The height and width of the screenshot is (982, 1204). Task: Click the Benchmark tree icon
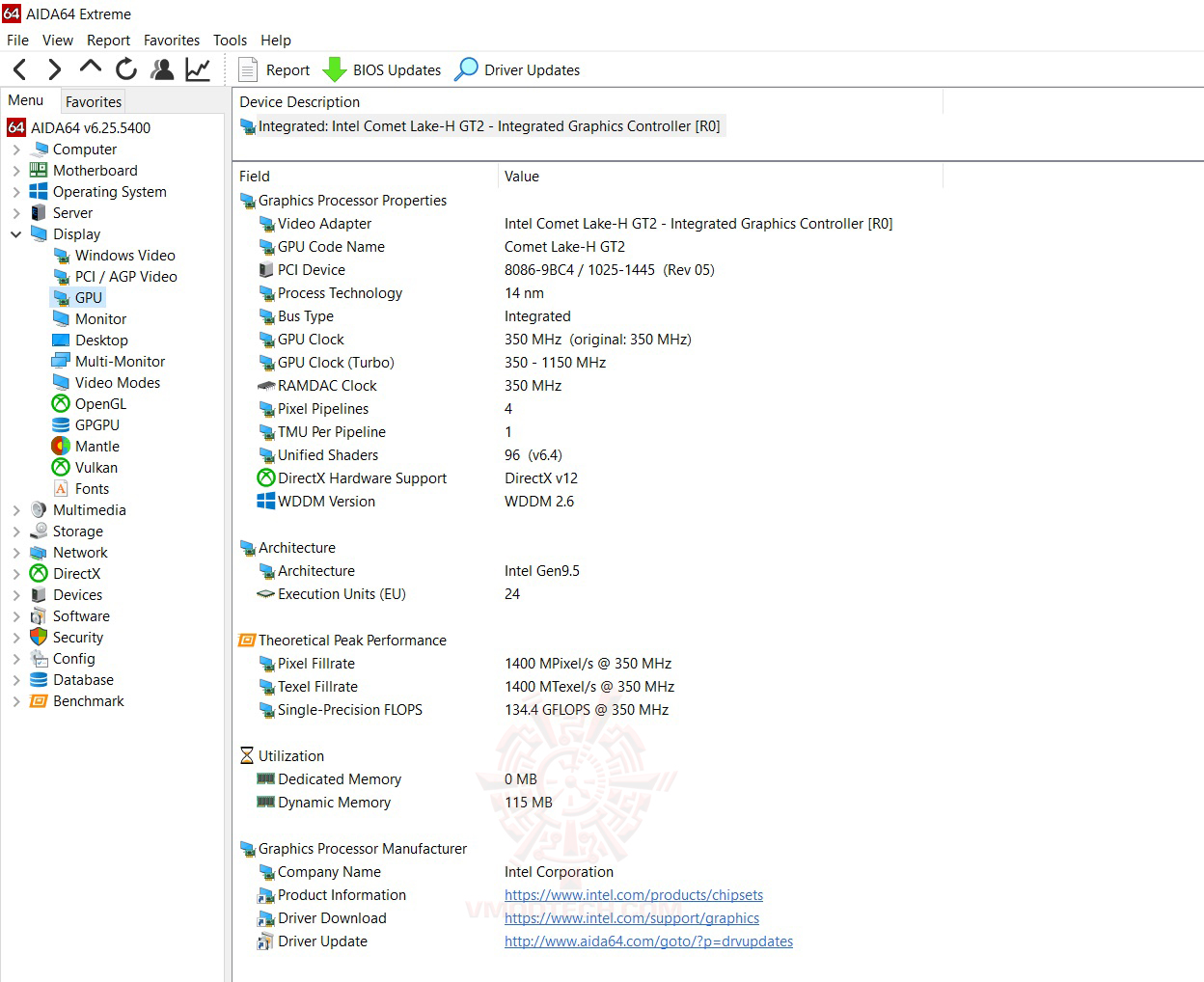(39, 701)
